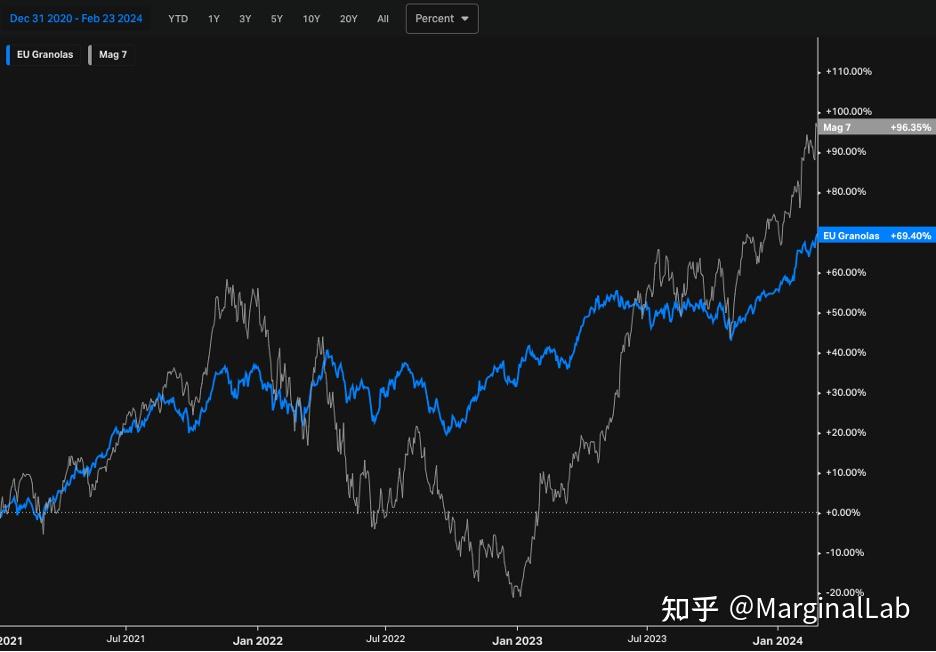Screen dimensions: 936x652
Task: Pick the 20Y time range
Action: tap(348, 19)
